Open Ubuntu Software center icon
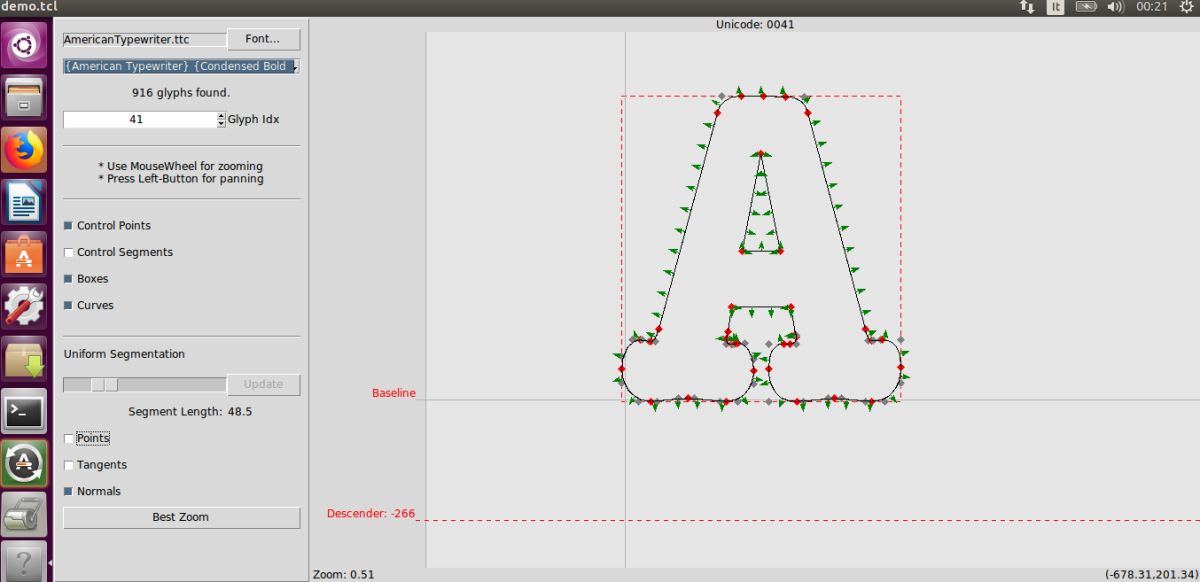Screen dimensions: 1200x582 (x=24, y=254)
